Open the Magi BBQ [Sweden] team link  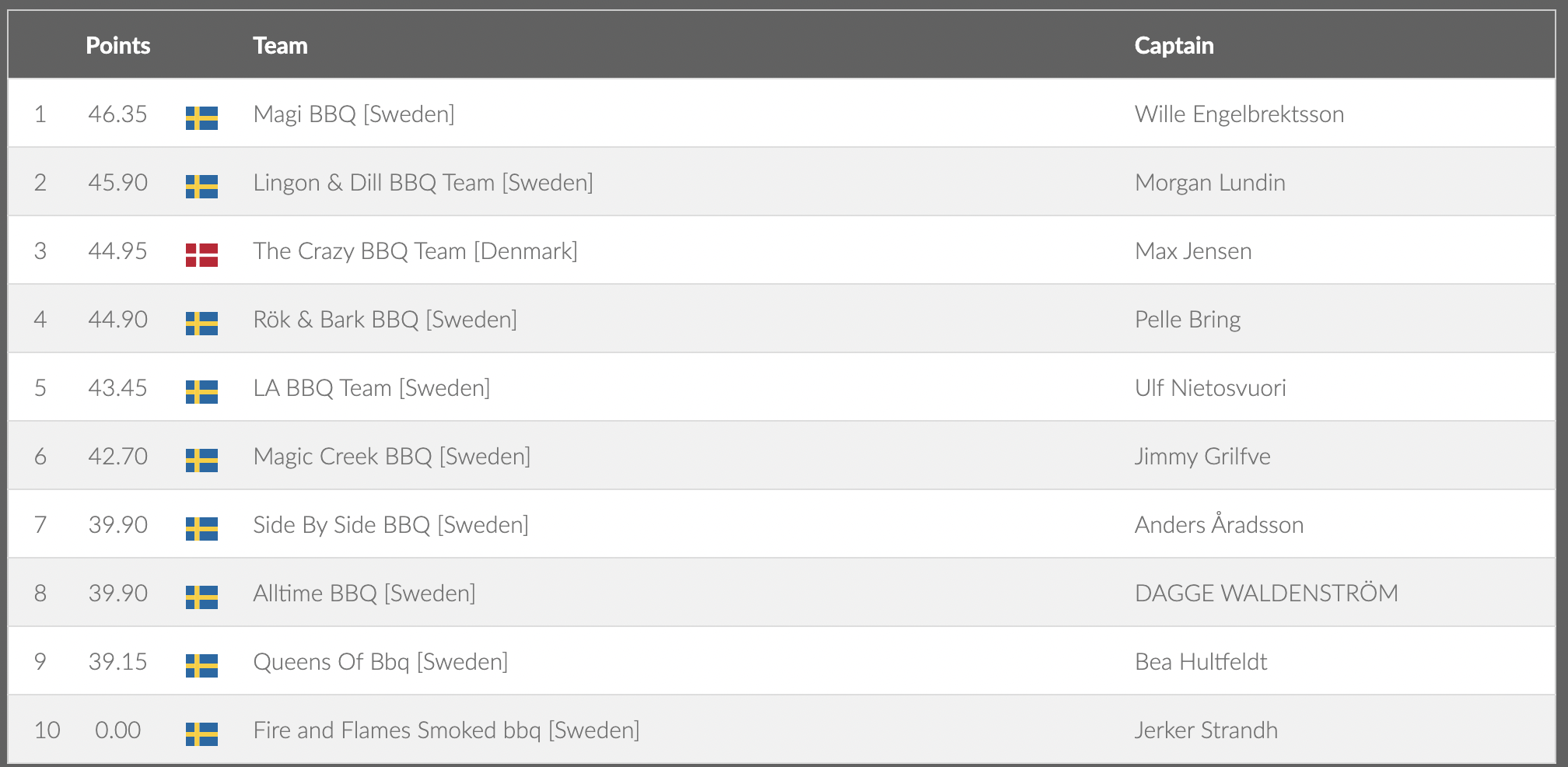354,114
